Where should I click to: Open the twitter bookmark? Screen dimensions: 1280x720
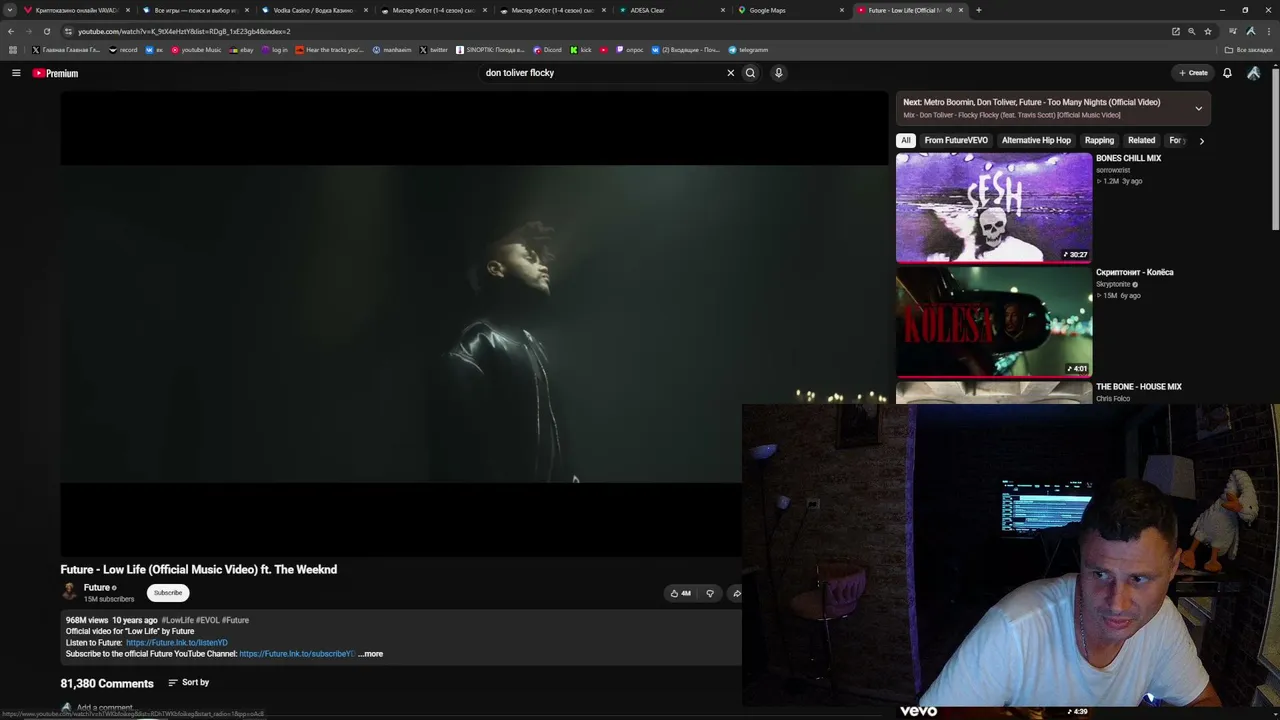[434, 50]
